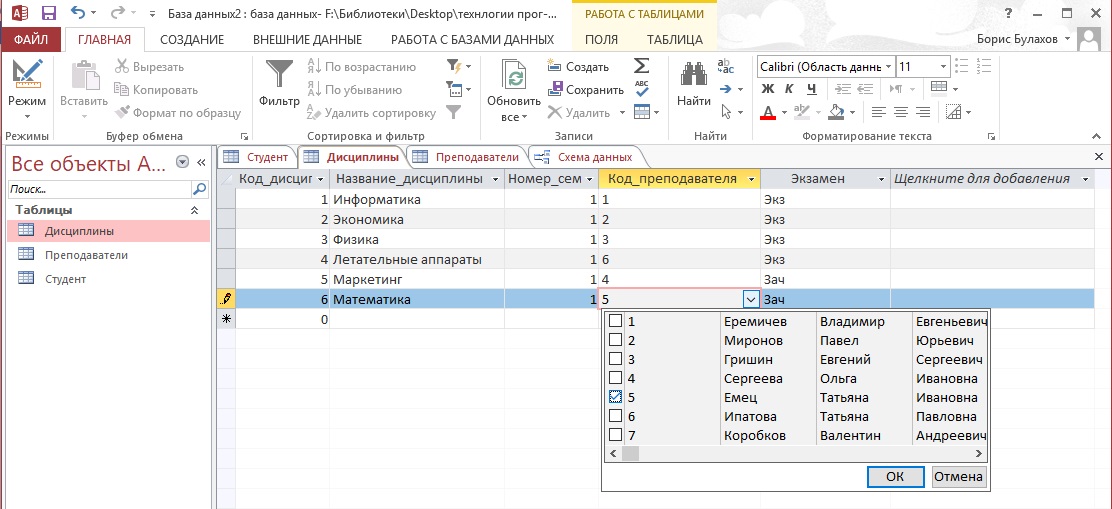Click OK button in dropdown list
Screen dimensions: 1112x509
pos(895,477)
